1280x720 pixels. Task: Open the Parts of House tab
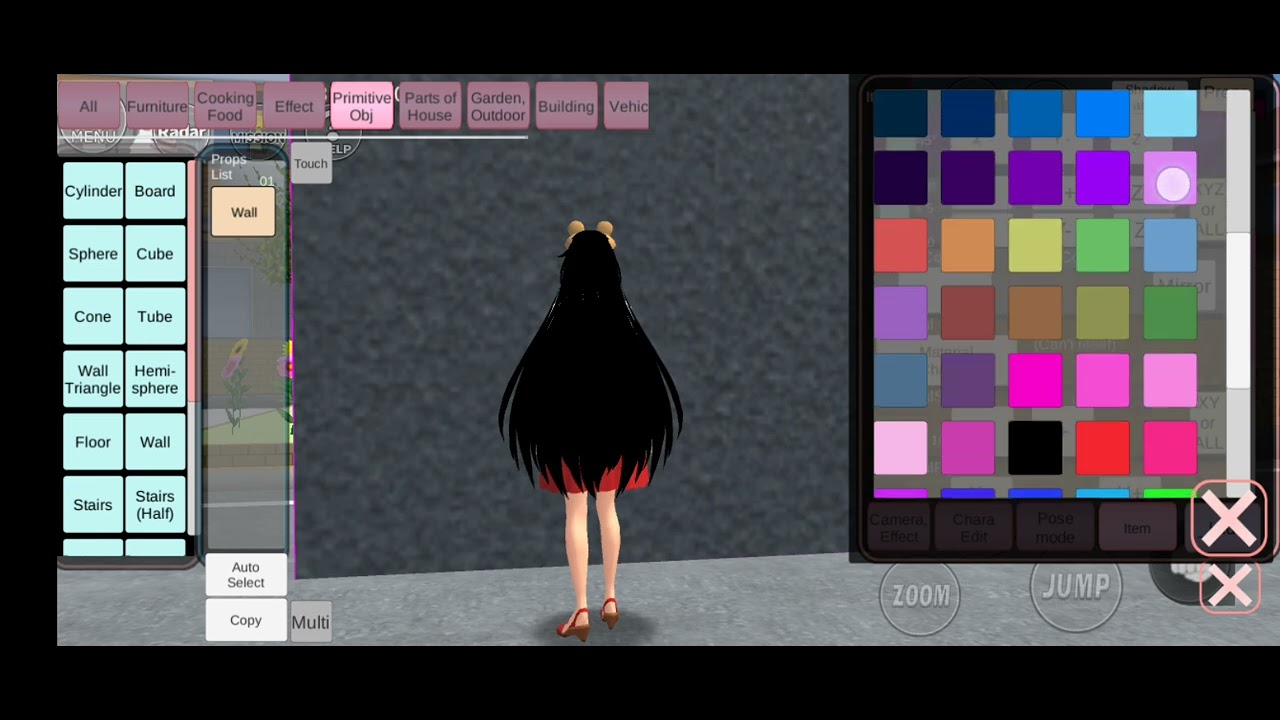click(x=430, y=106)
